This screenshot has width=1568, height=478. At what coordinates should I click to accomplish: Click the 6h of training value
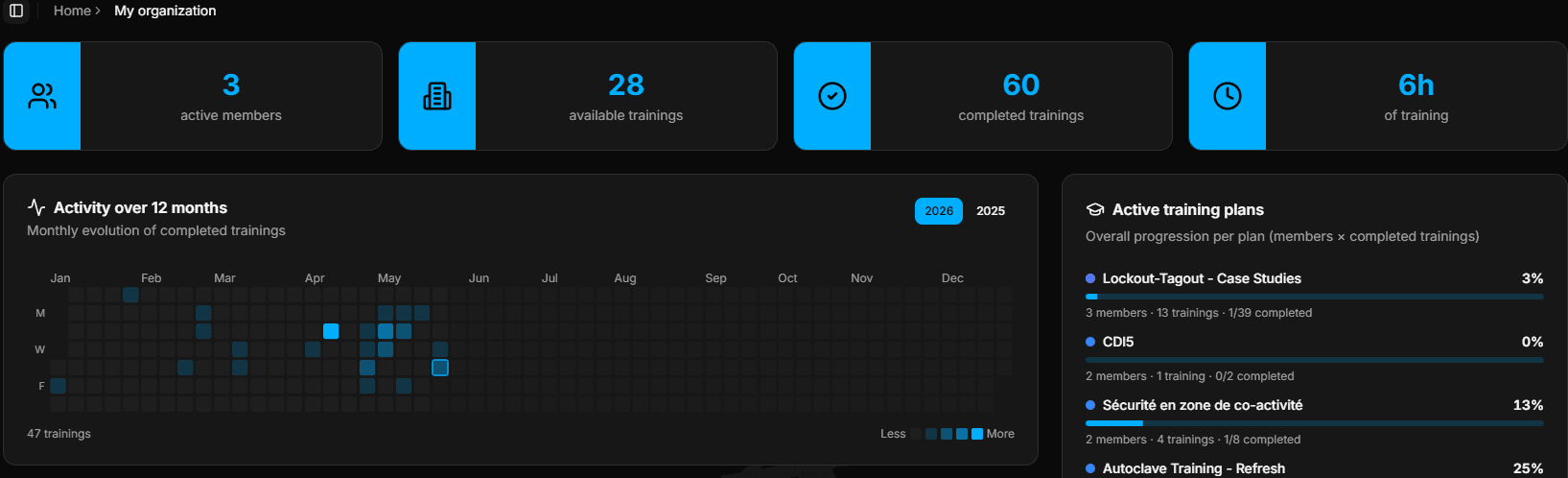click(1416, 84)
